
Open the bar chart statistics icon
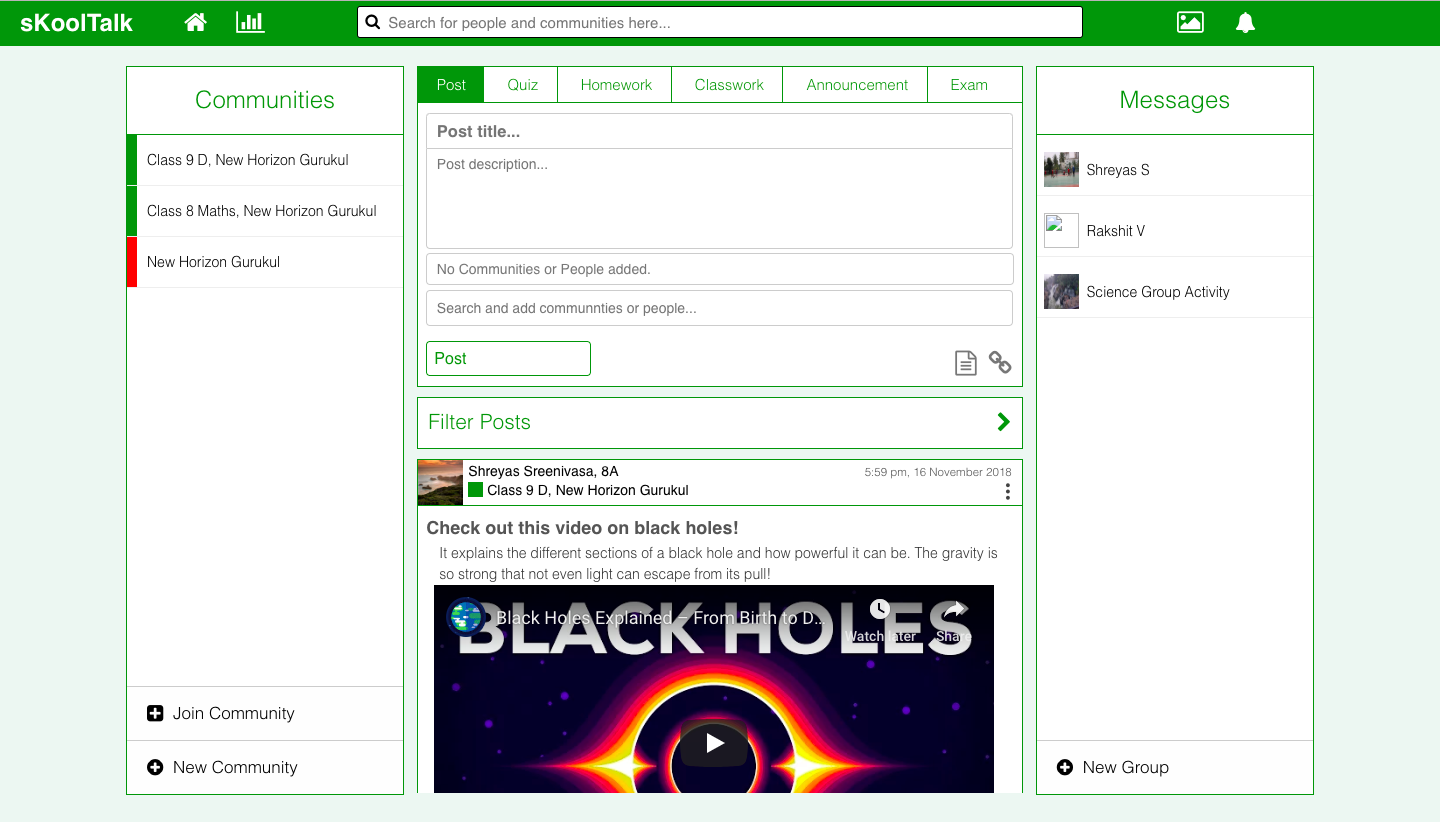250,22
